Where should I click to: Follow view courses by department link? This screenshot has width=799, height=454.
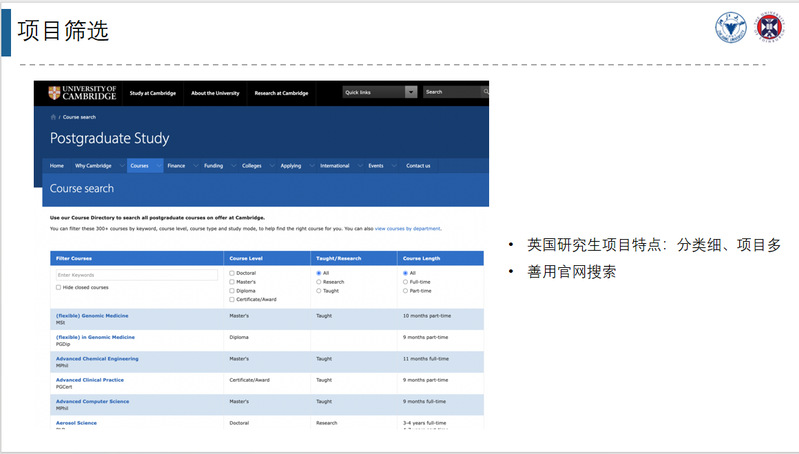click(408, 229)
